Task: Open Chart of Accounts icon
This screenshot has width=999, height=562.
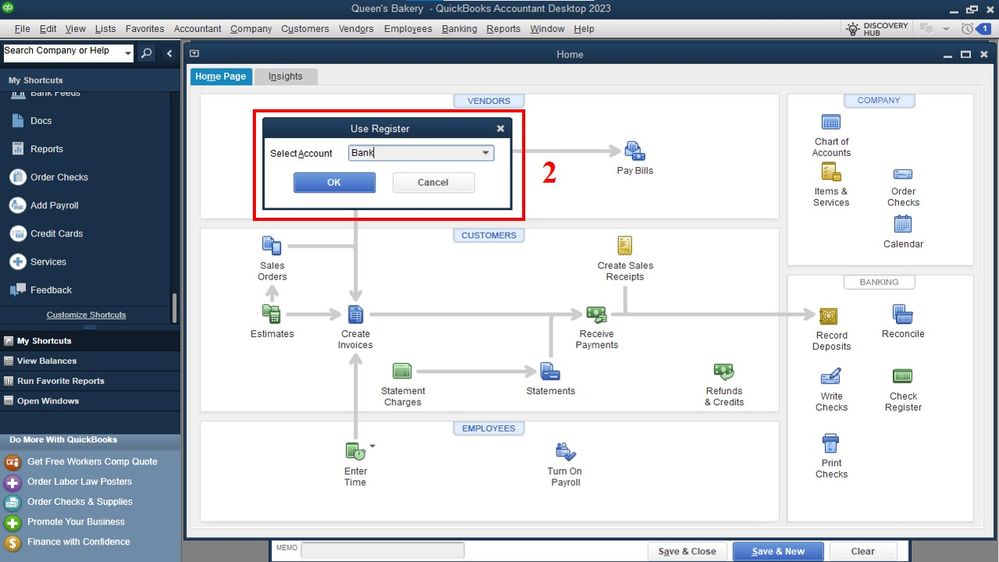Action: [x=831, y=122]
